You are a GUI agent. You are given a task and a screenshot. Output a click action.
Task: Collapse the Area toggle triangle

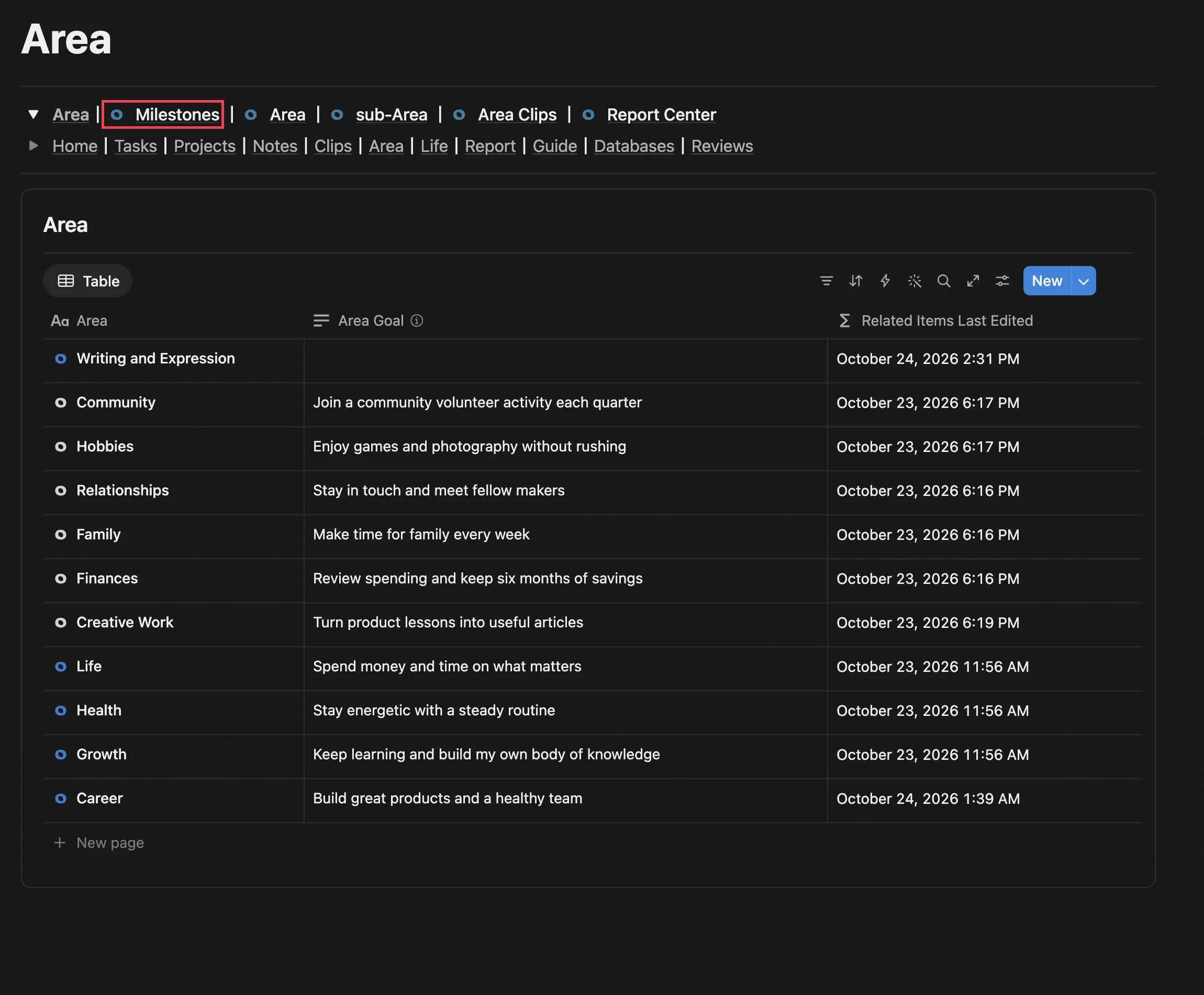[33, 114]
